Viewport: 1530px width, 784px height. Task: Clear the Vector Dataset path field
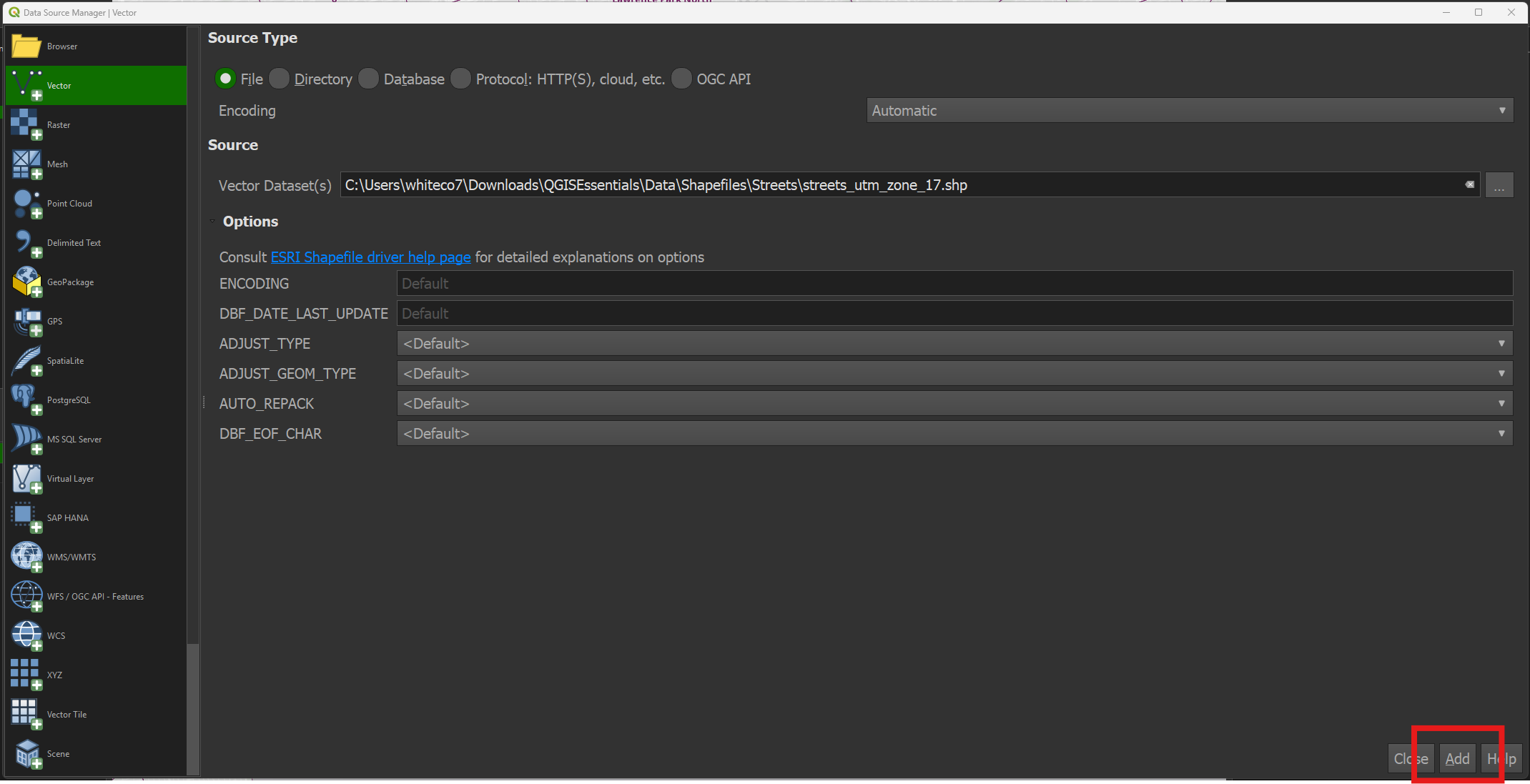tap(1469, 184)
